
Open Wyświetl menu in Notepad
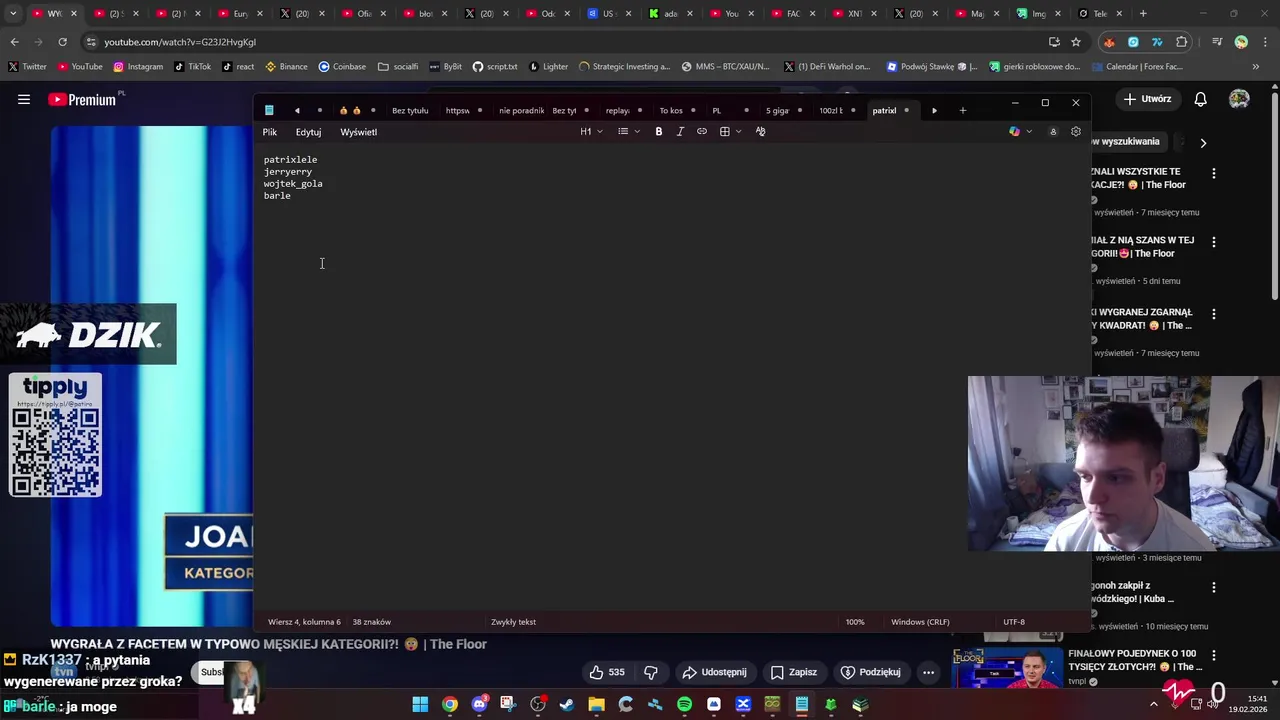point(358,132)
